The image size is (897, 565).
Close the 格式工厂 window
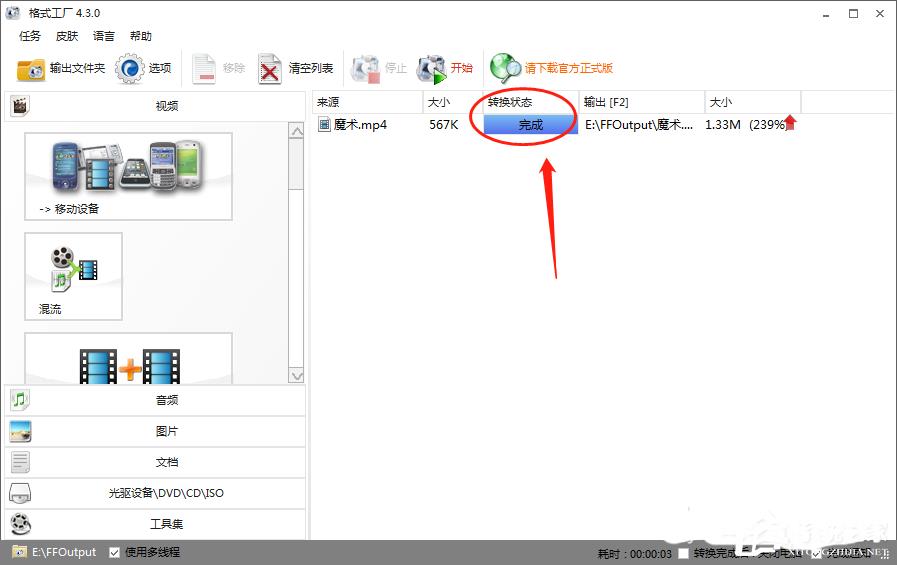(x=880, y=14)
